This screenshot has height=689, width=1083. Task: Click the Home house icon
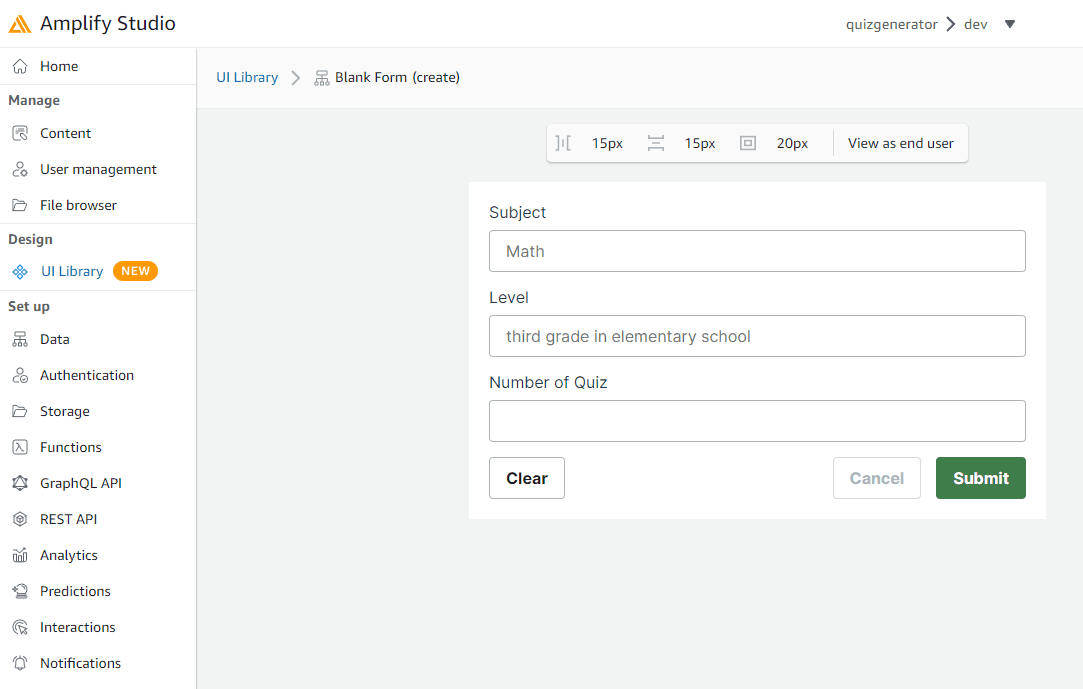click(19, 66)
